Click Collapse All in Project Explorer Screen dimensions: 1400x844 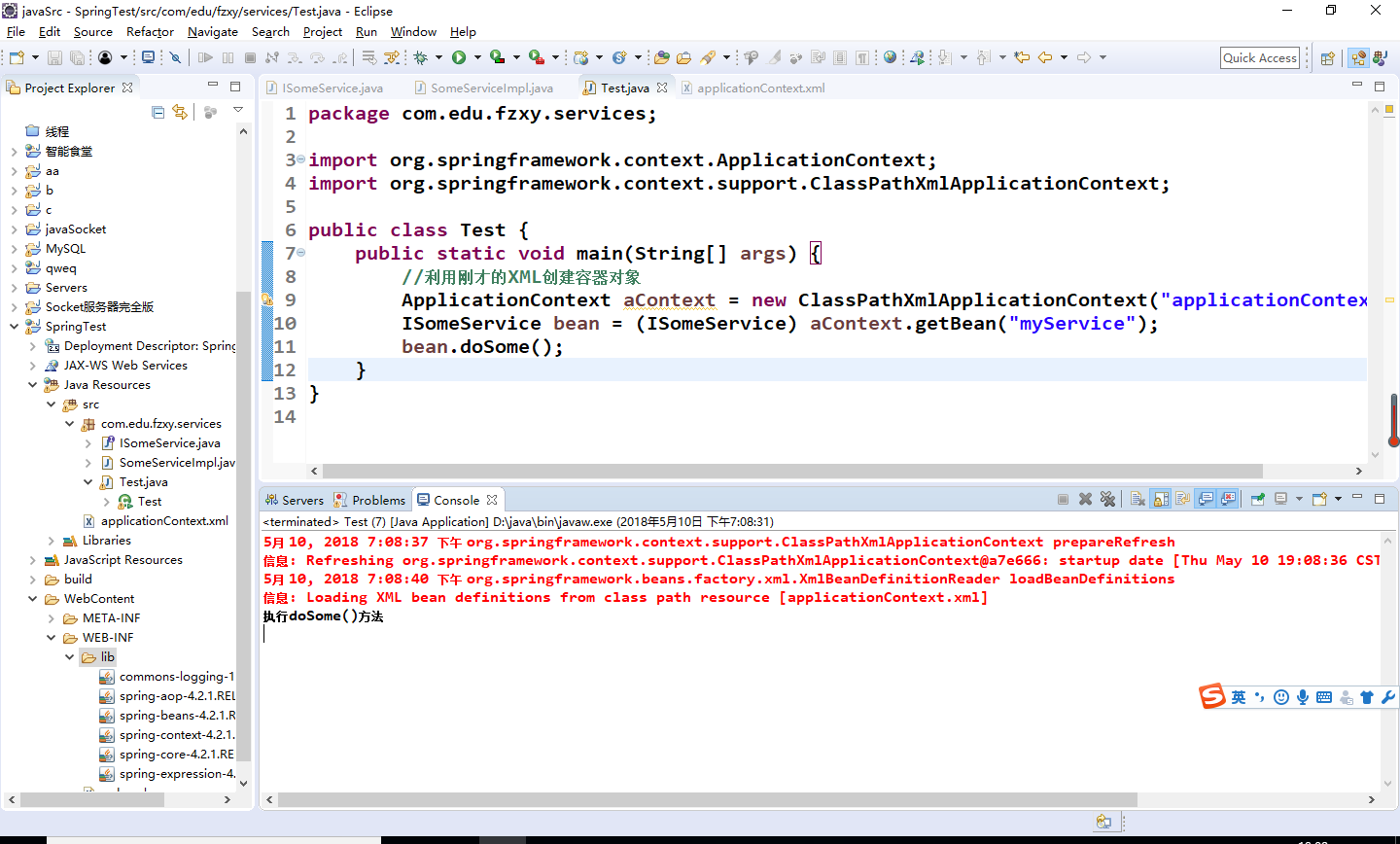(157, 112)
